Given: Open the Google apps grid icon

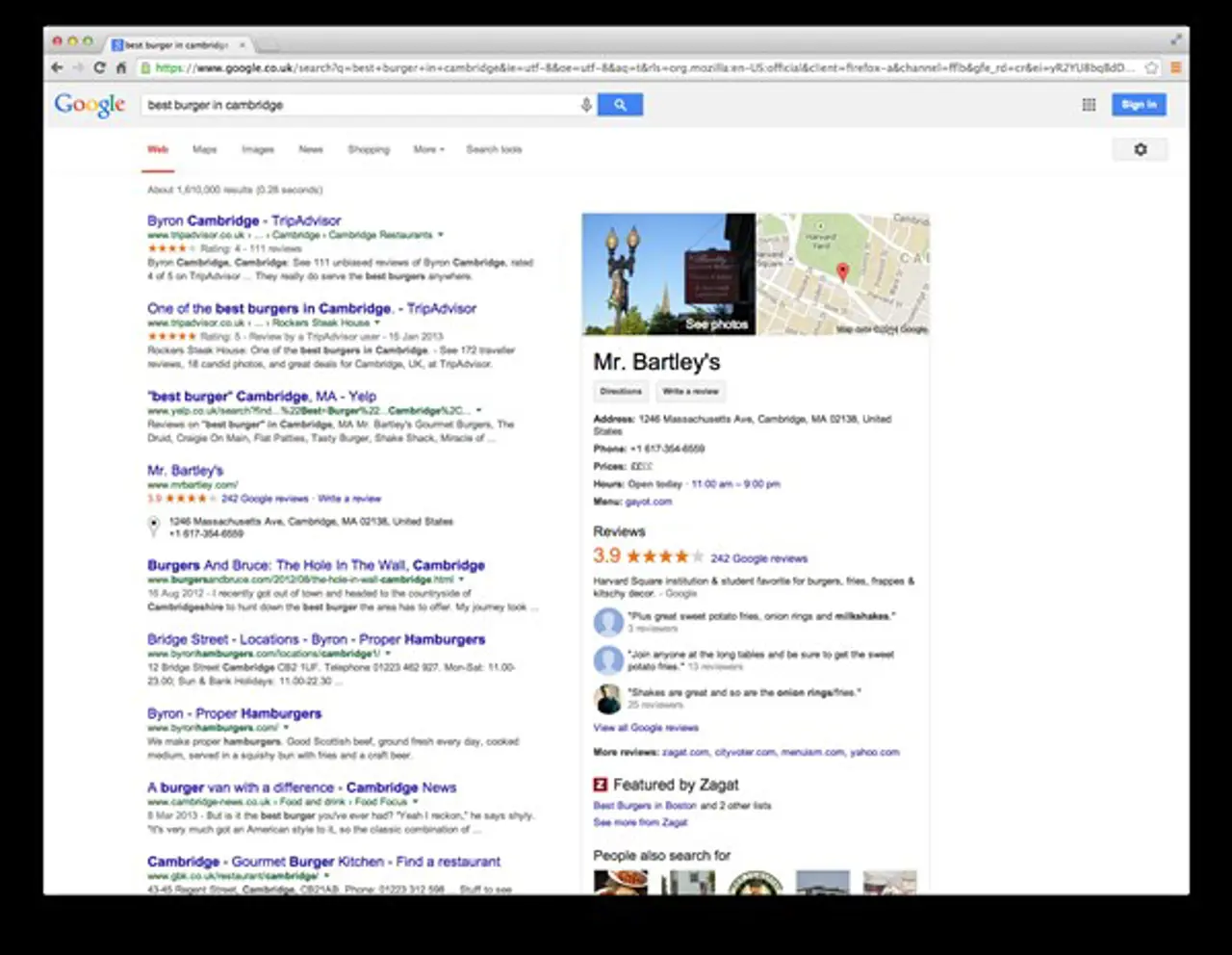Looking at the screenshot, I should pyautogui.click(x=1089, y=105).
